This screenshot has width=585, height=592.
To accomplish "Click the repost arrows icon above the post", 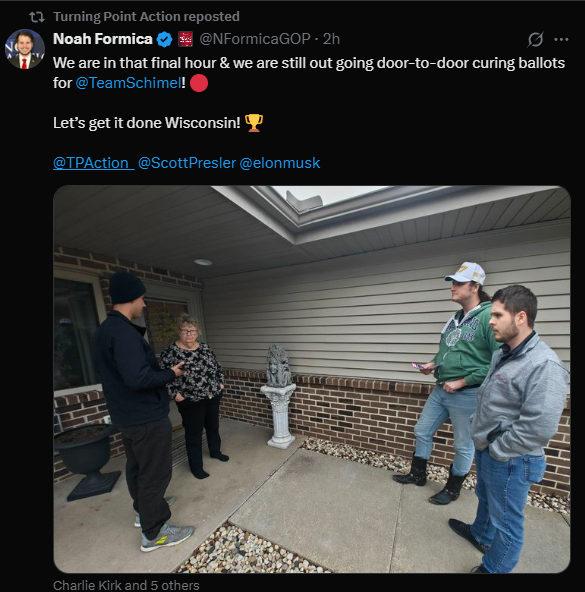I will pyautogui.click(x=37, y=17).
